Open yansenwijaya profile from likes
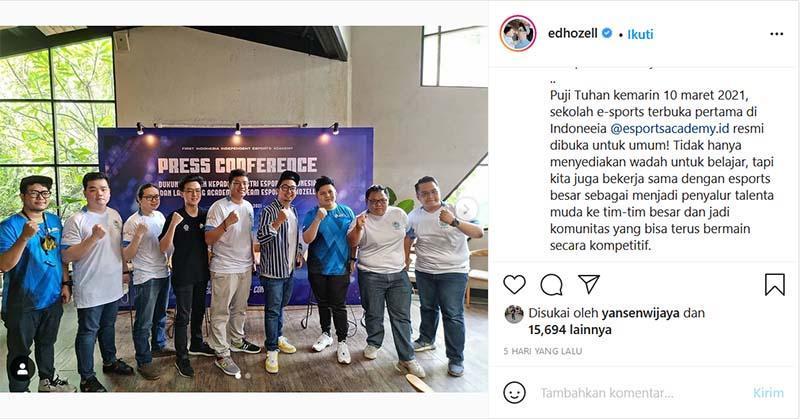This screenshot has height=419, width=800. pos(640,313)
